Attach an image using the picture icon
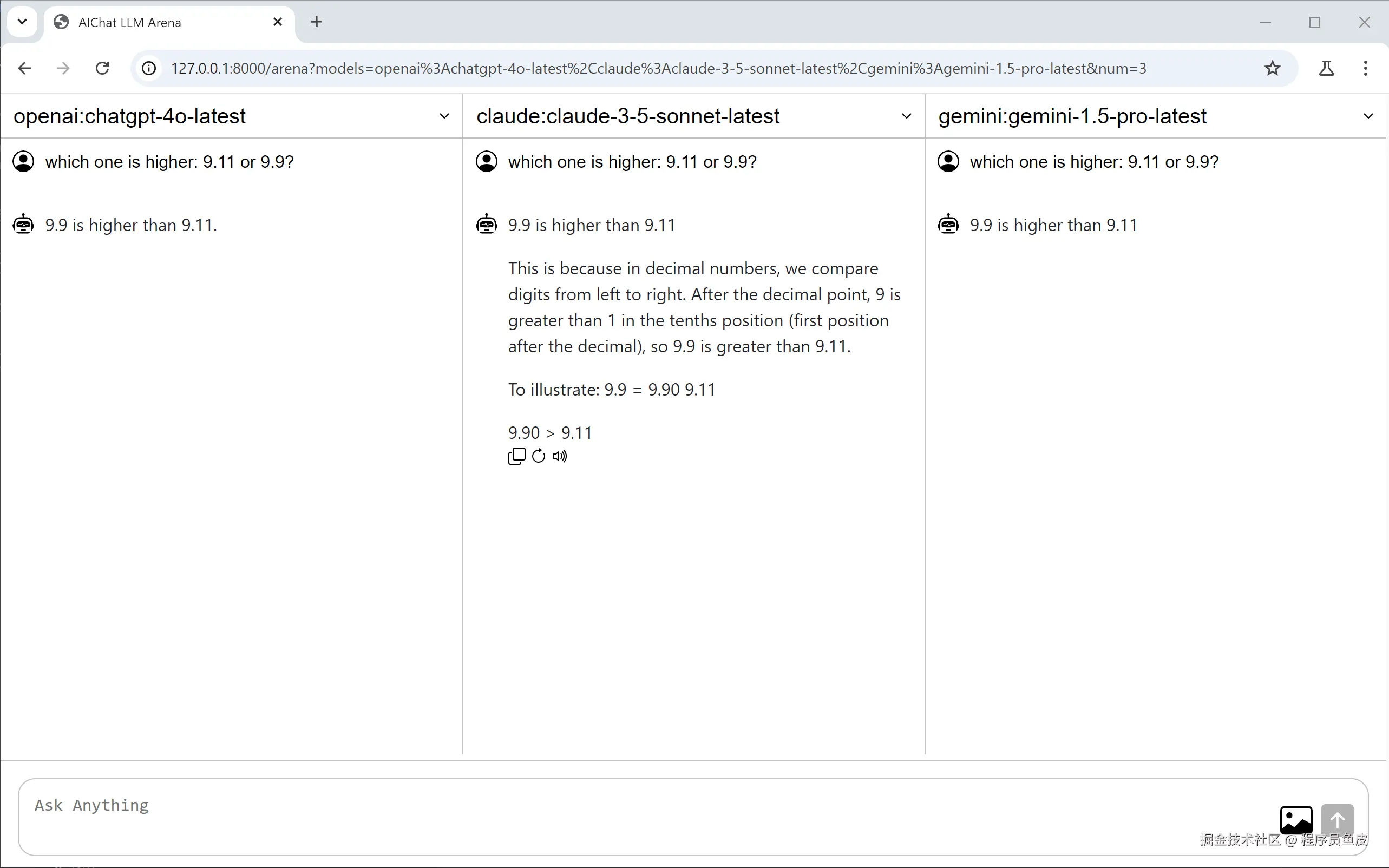Image resolution: width=1389 pixels, height=868 pixels. click(1295, 819)
